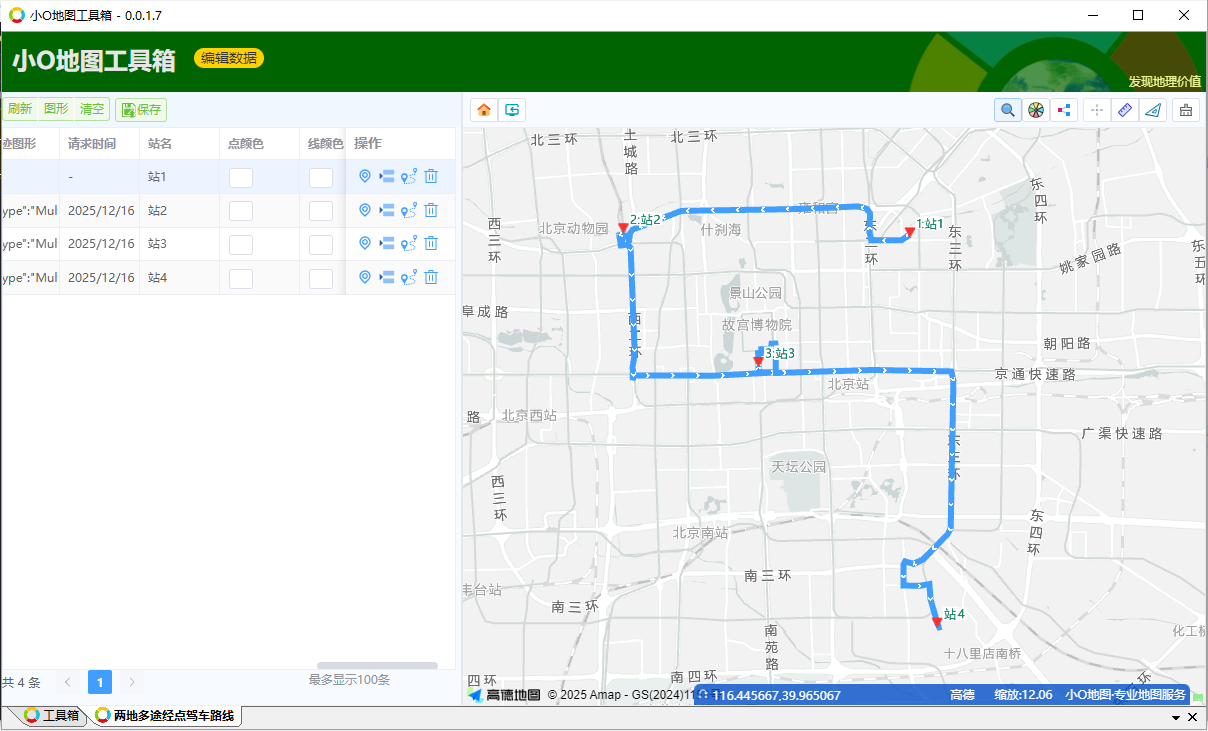Click the location pin icon for 站4

coord(365,277)
